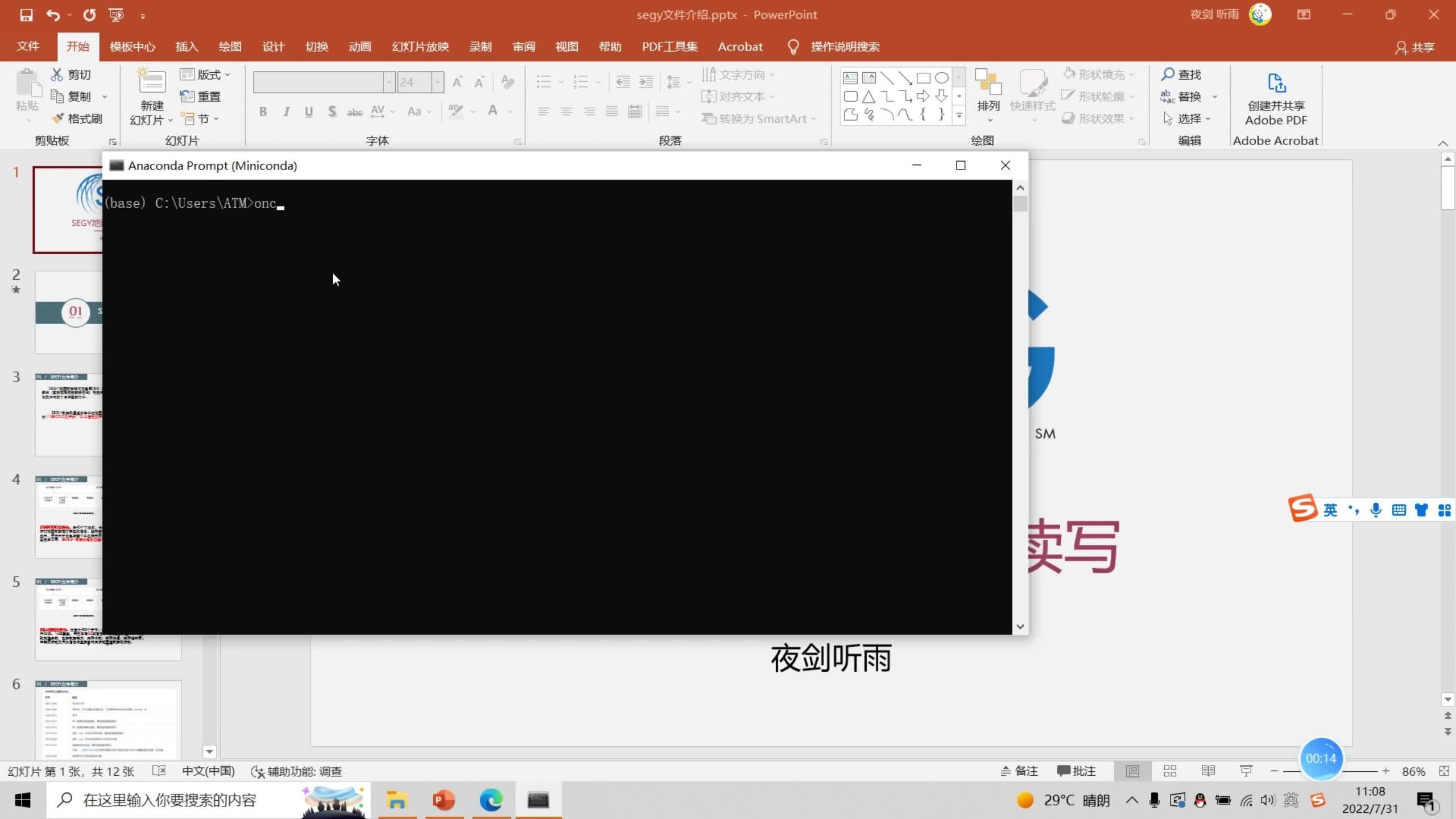
Task: Select the oval shape tool
Action: tap(941, 78)
